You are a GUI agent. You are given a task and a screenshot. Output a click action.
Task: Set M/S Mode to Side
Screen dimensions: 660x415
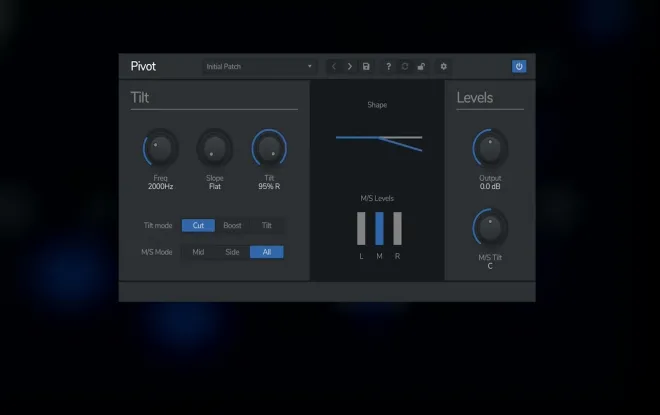232,252
